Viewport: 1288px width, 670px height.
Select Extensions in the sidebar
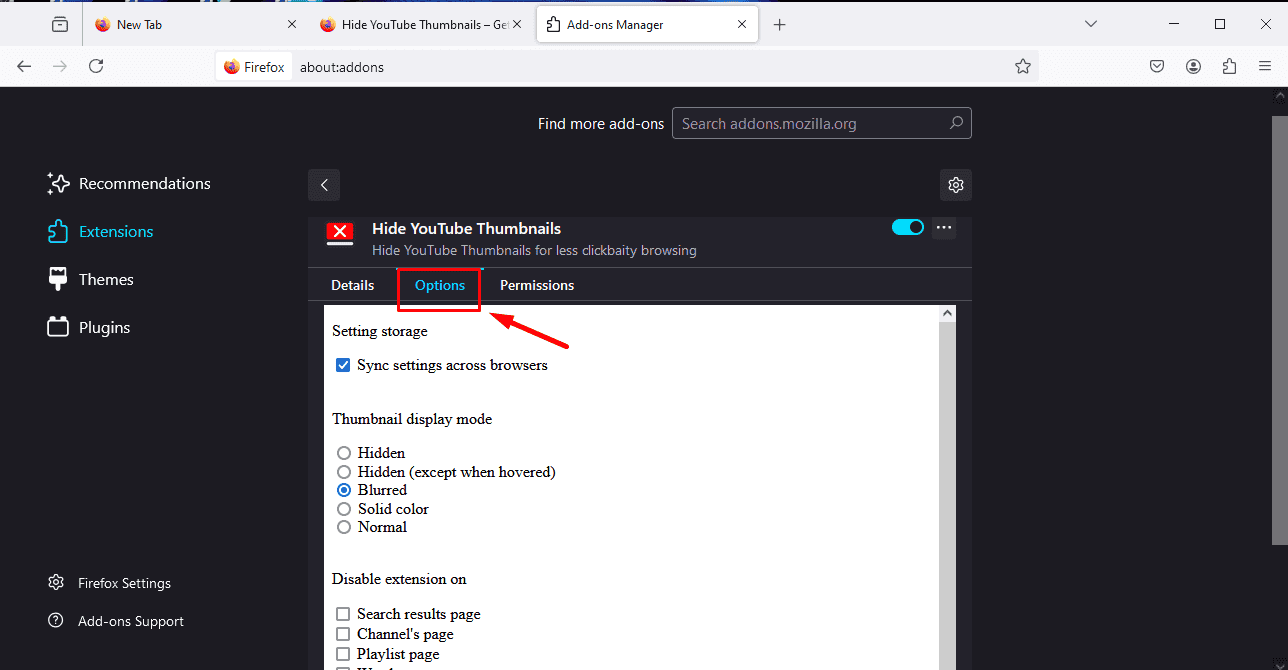pyautogui.click(x=100, y=232)
